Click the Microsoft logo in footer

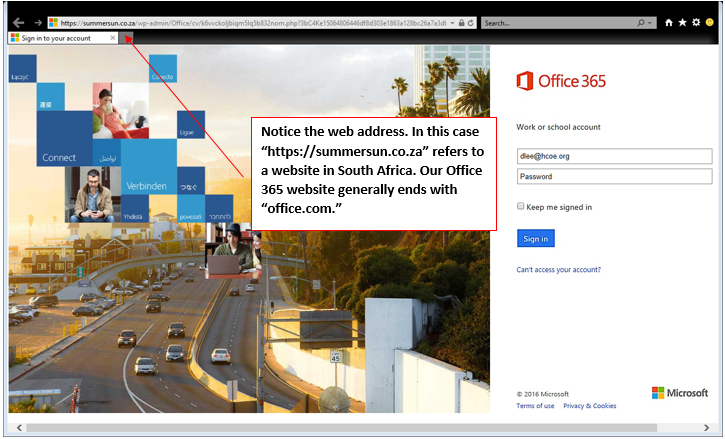tap(680, 393)
